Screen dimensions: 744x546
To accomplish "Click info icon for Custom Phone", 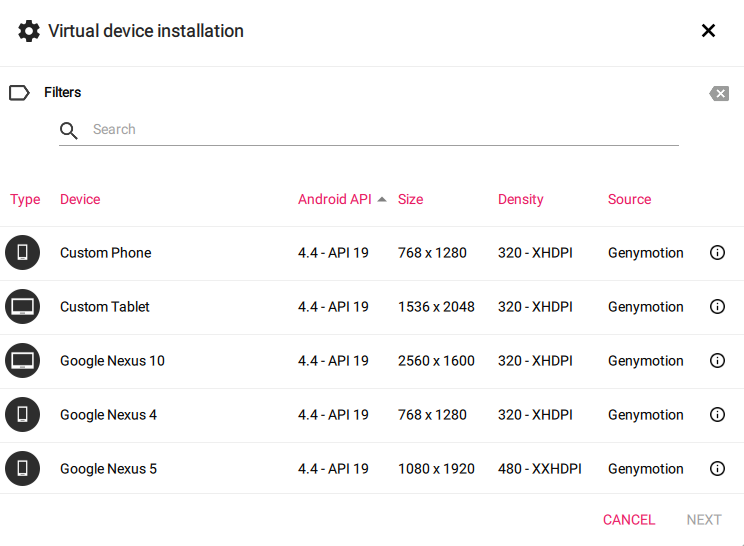I will 717,252.
